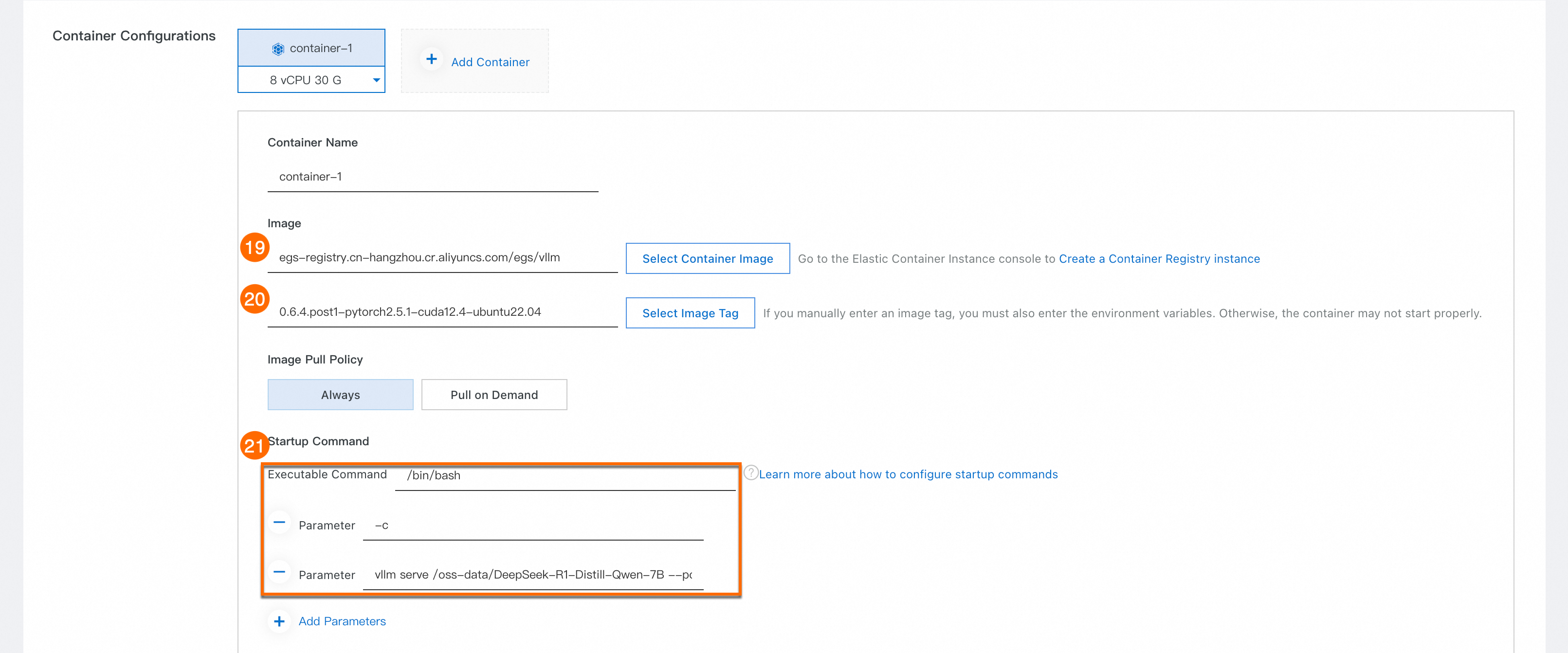
Task: Set image pull policy to Always
Action: (x=340, y=395)
